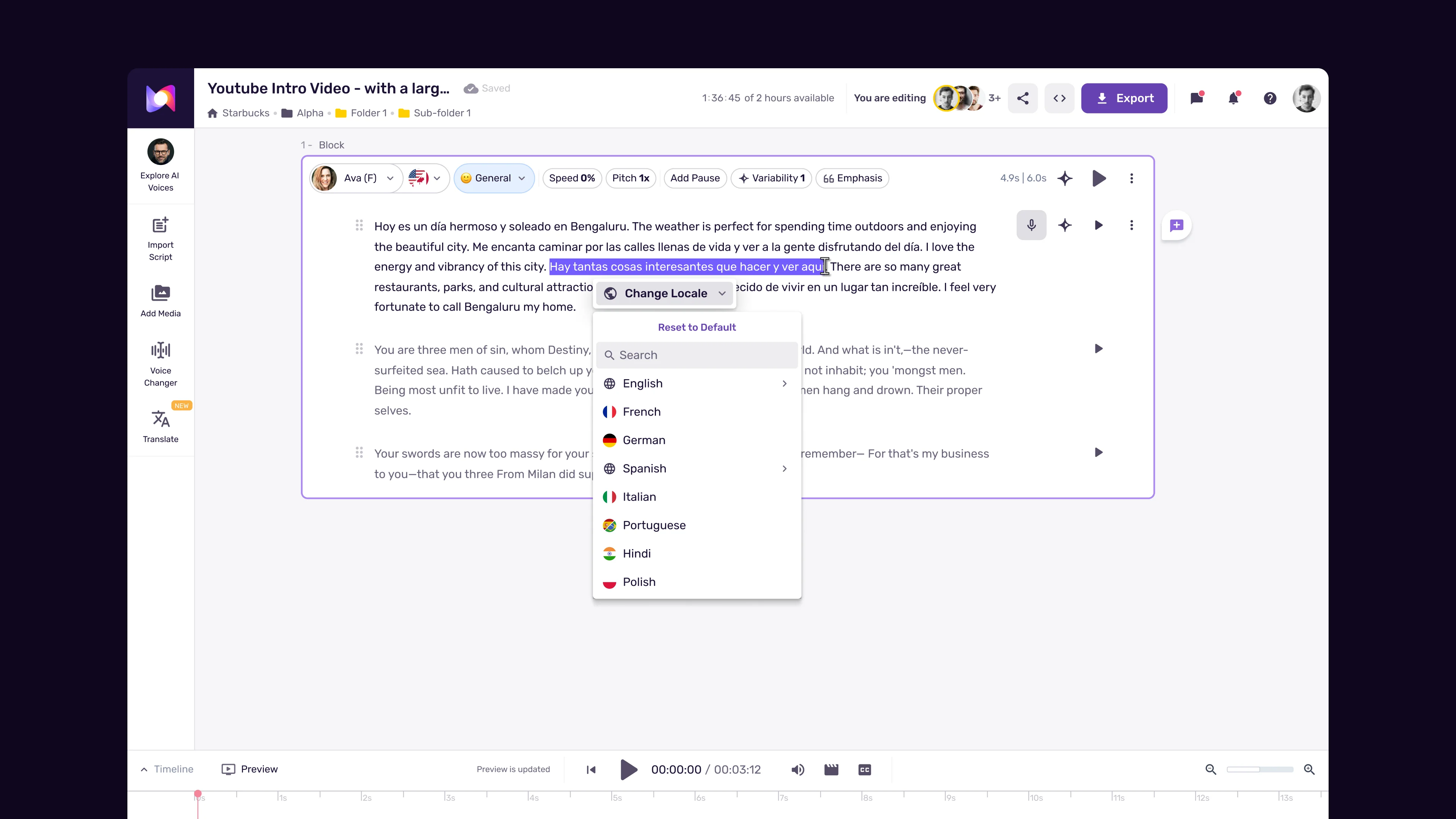This screenshot has height=819, width=1456.
Task: Click Variability 1 button
Action: 772,179
